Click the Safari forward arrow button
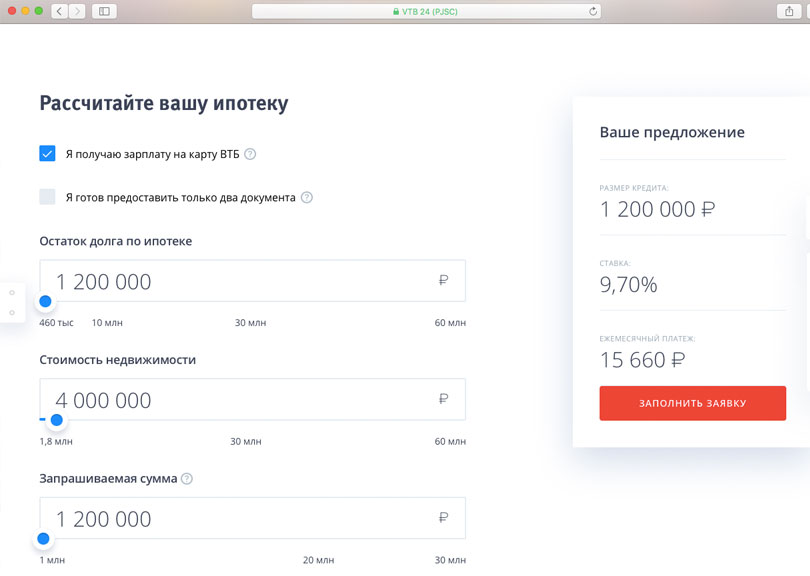The width and height of the screenshot is (810, 576). click(x=75, y=10)
